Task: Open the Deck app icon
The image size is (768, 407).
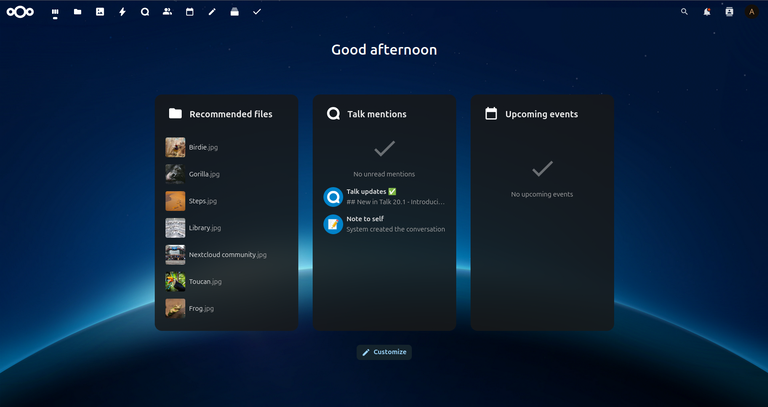Action: tap(234, 12)
